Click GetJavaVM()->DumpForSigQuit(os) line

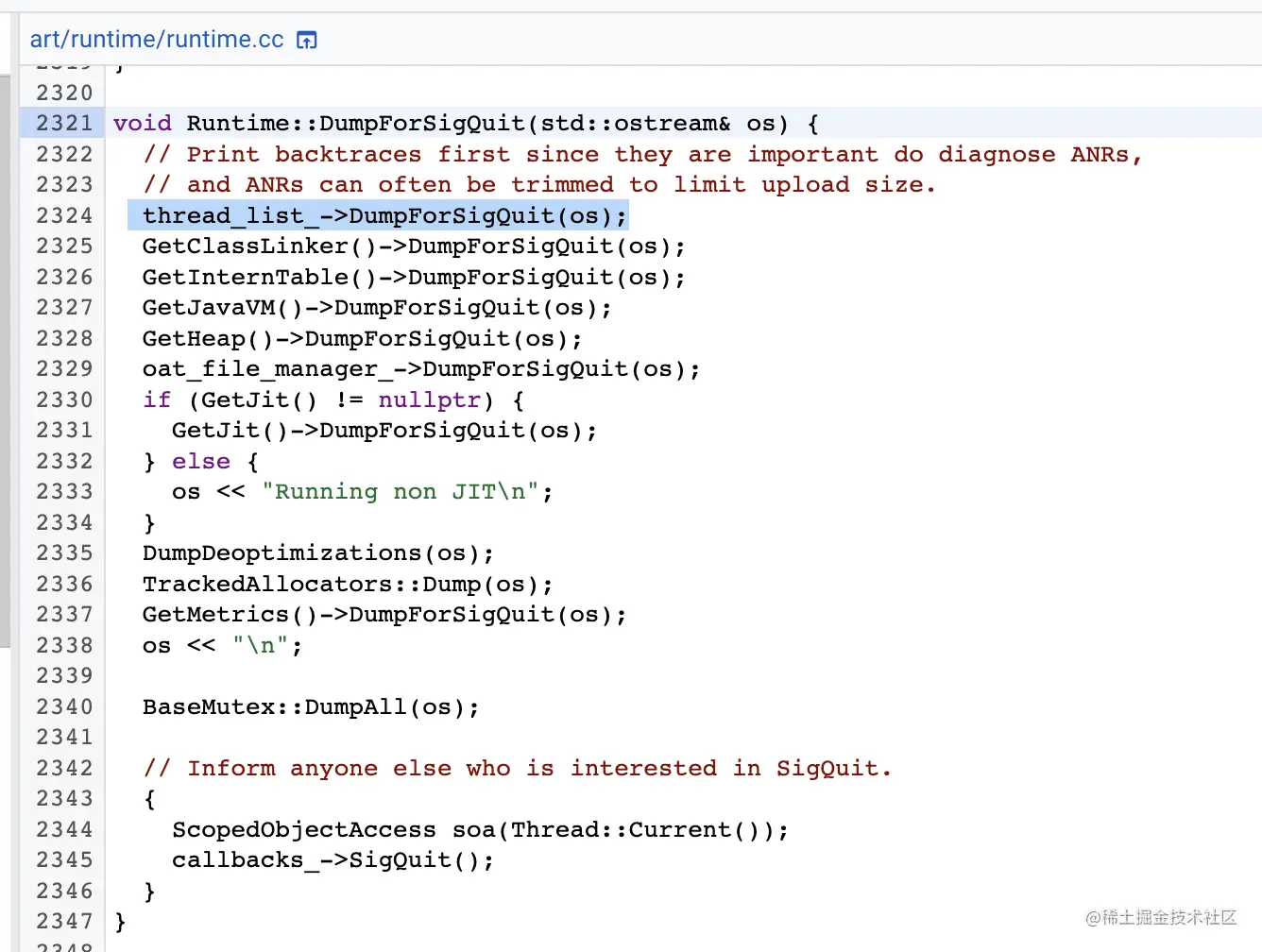tap(377, 308)
